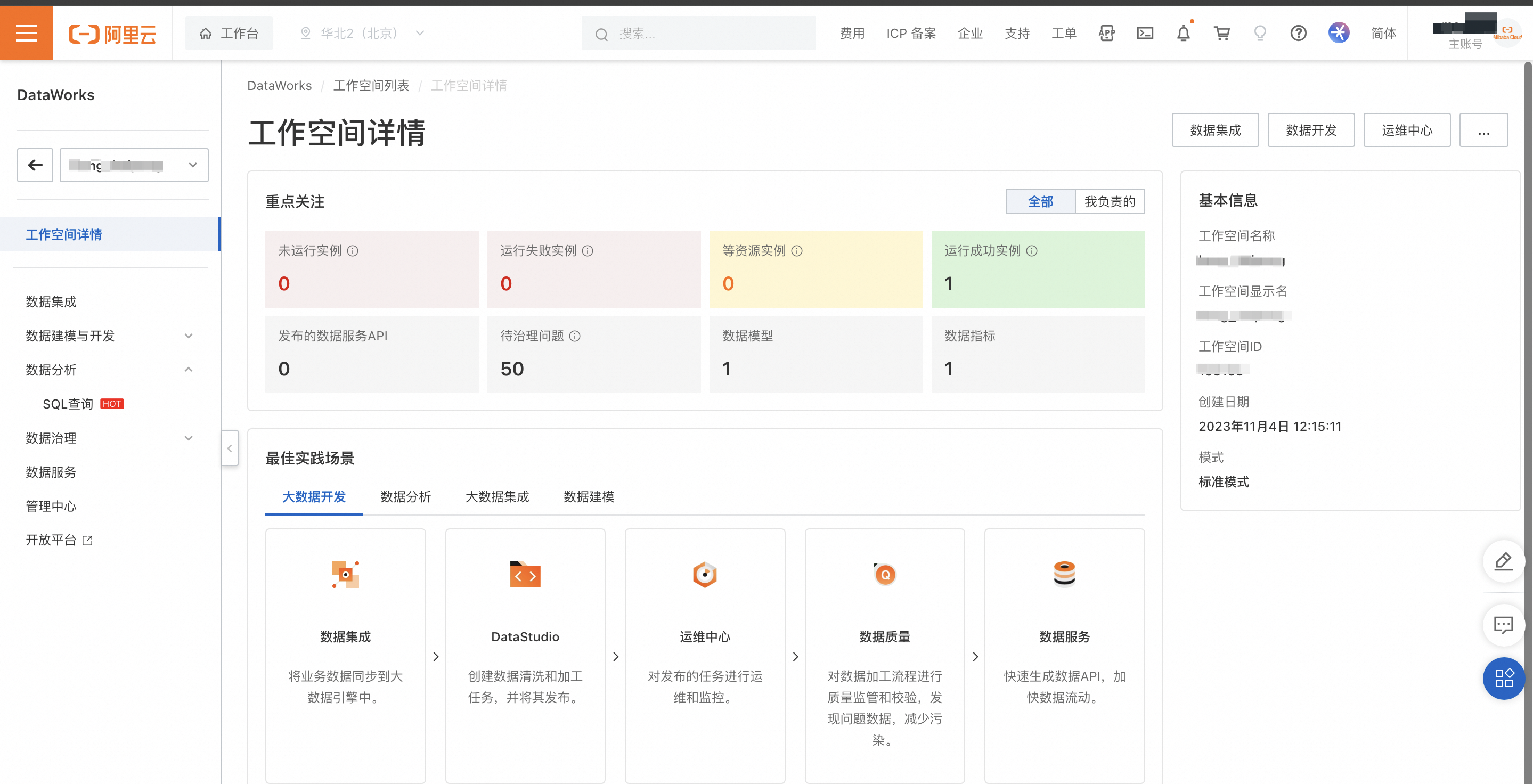Screen dimensions: 1533x784
Task: Open the Cloud Shell terminal icon
Action: click(1144, 34)
